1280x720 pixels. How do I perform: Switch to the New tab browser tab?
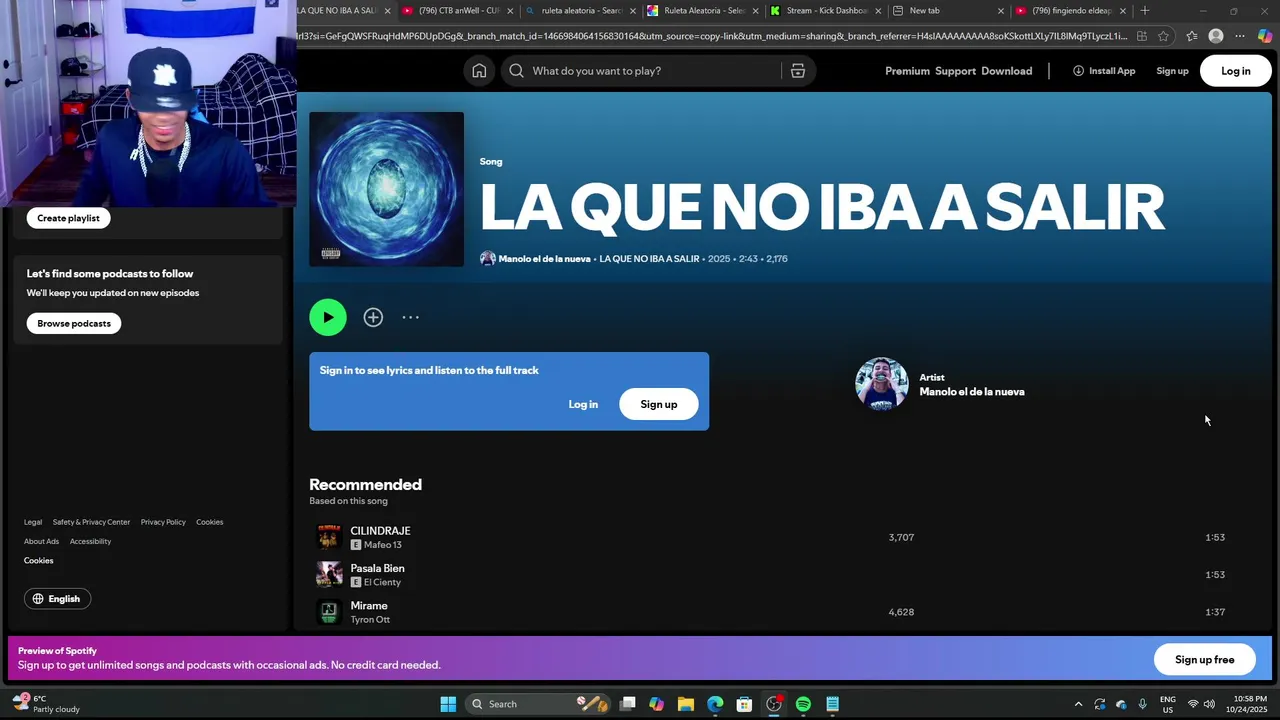947,11
